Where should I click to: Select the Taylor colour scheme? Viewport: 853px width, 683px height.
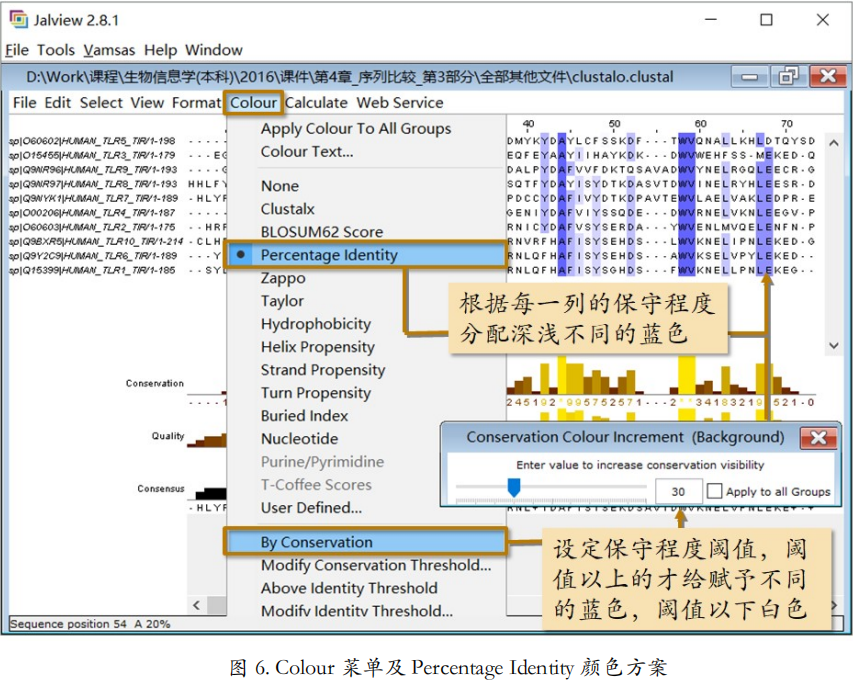point(282,301)
